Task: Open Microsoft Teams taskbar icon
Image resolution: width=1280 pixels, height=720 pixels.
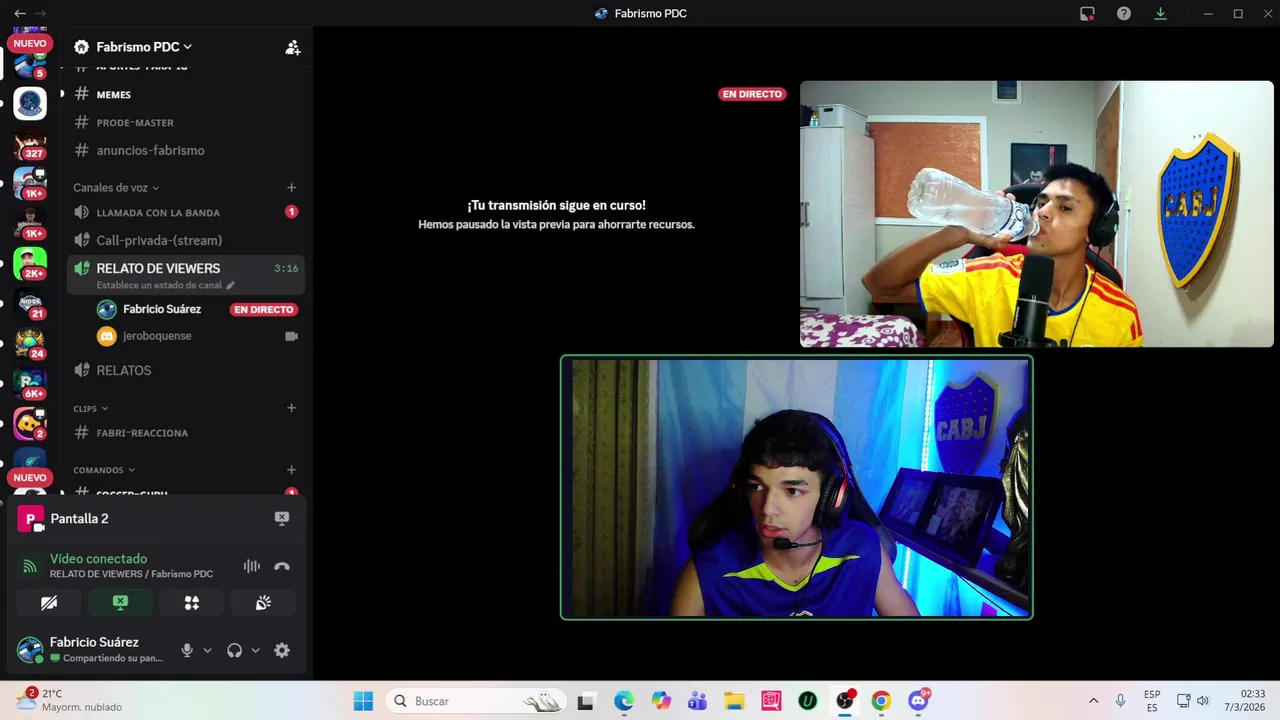Action: click(697, 701)
